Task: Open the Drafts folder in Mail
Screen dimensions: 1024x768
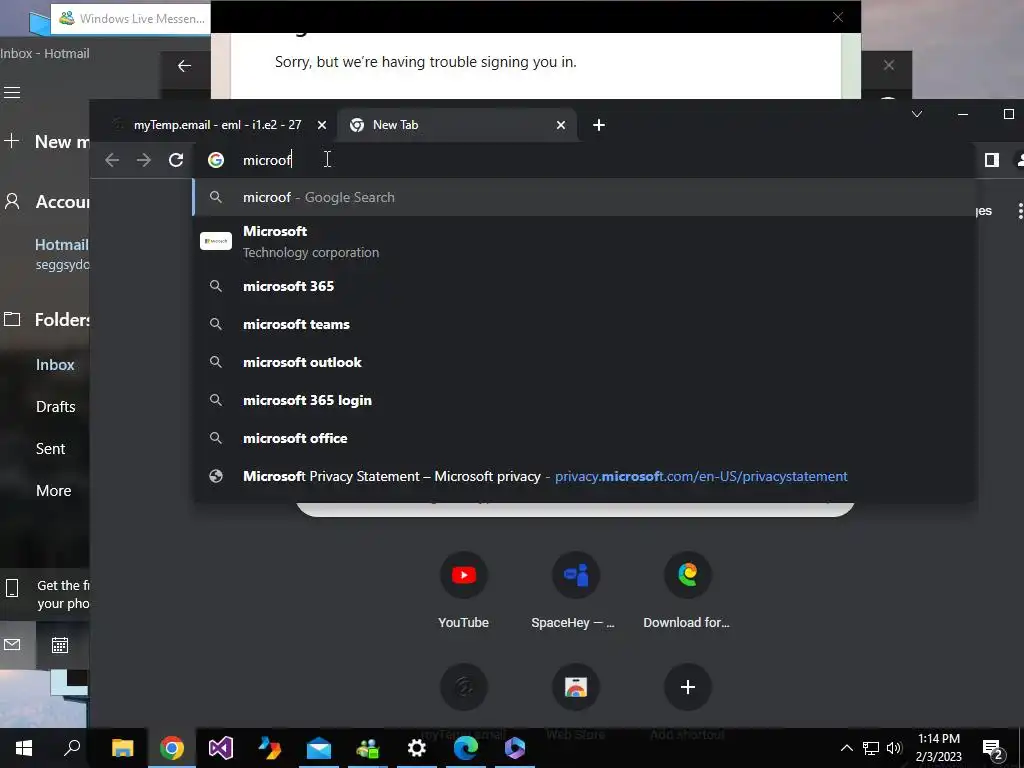Action: click(x=56, y=406)
